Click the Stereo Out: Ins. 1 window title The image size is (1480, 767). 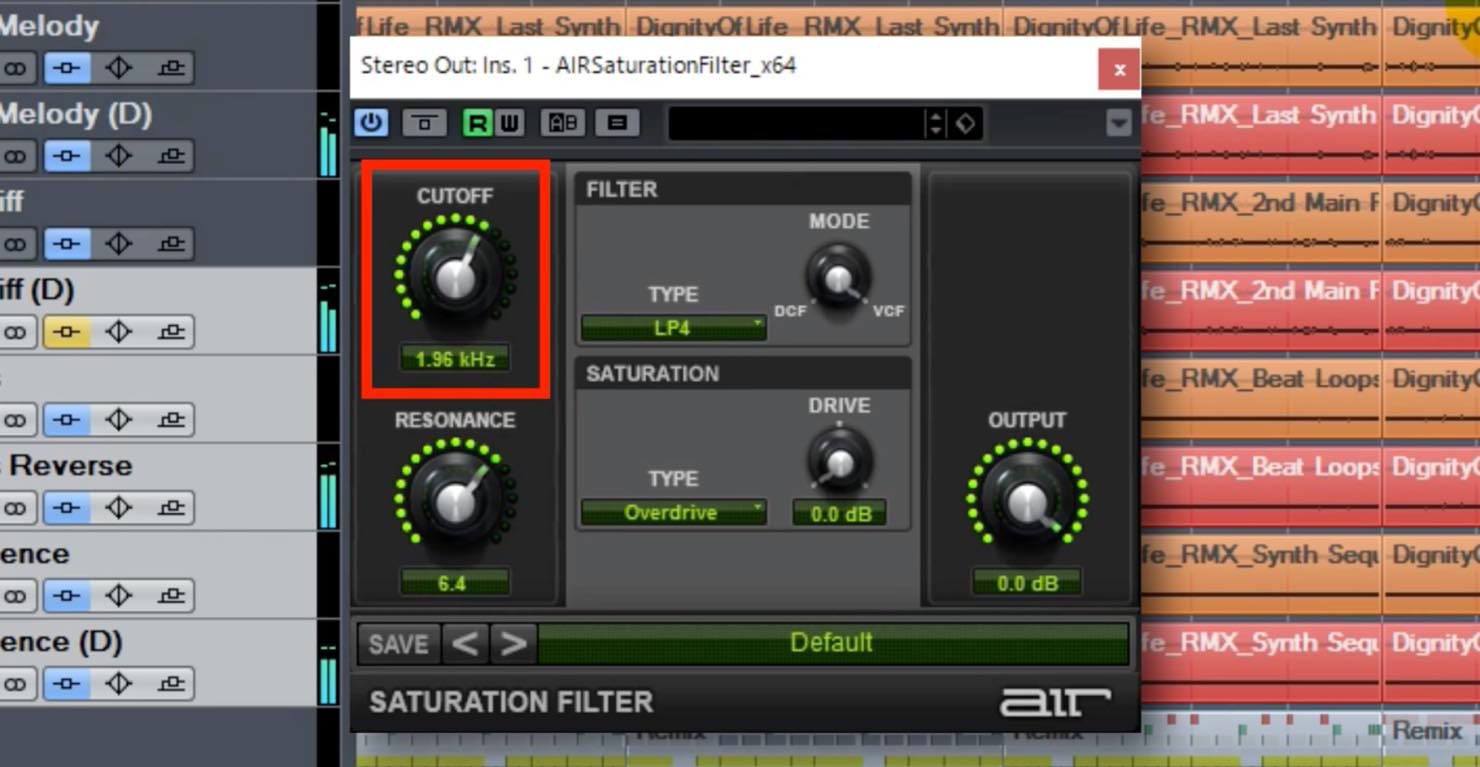point(578,66)
